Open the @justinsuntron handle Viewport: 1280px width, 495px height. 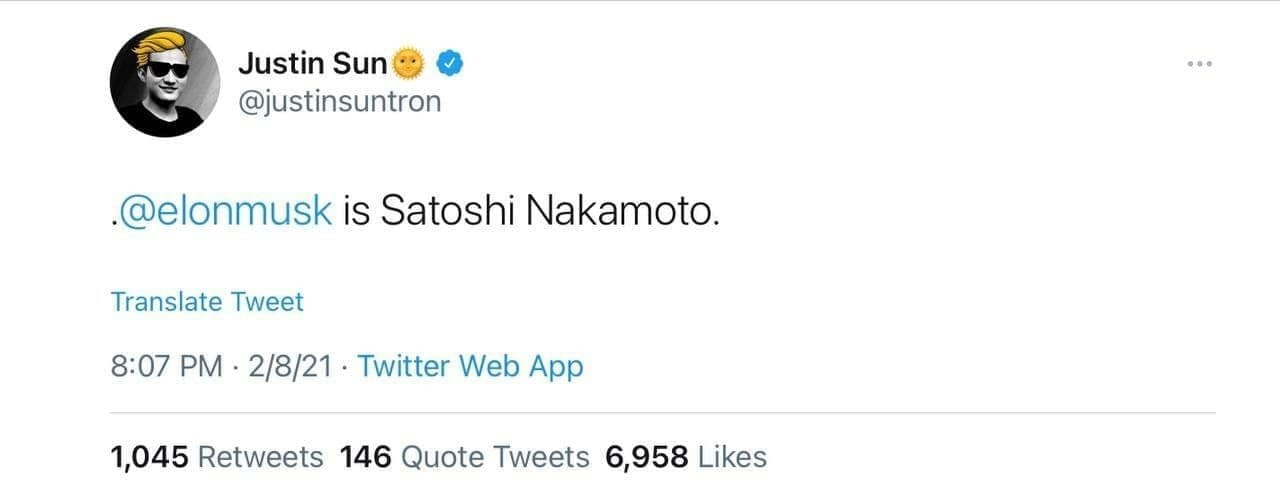coord(339,101)
